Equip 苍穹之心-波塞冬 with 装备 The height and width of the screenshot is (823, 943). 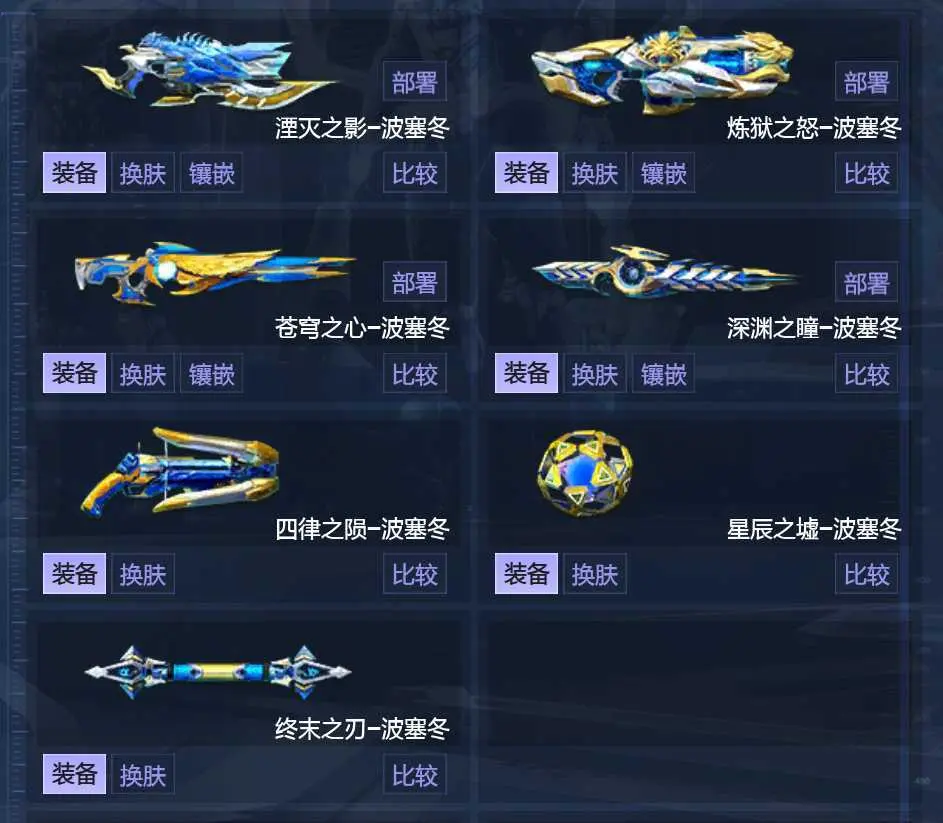point(75,373)
